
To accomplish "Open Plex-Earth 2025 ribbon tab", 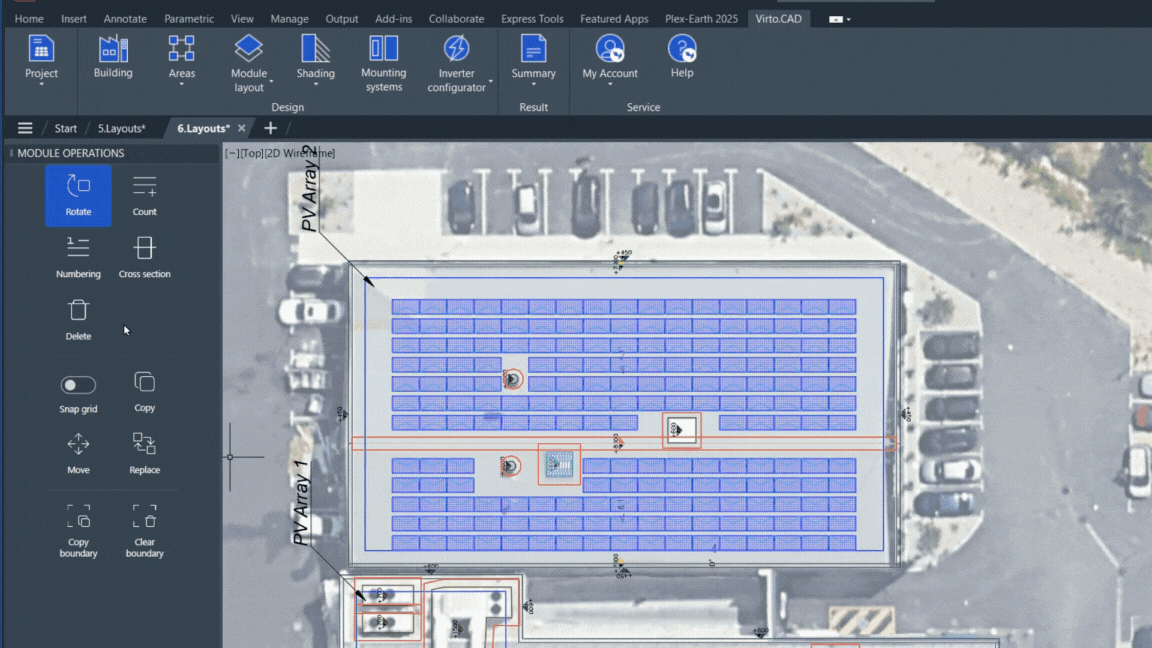I will click(701, 19).
